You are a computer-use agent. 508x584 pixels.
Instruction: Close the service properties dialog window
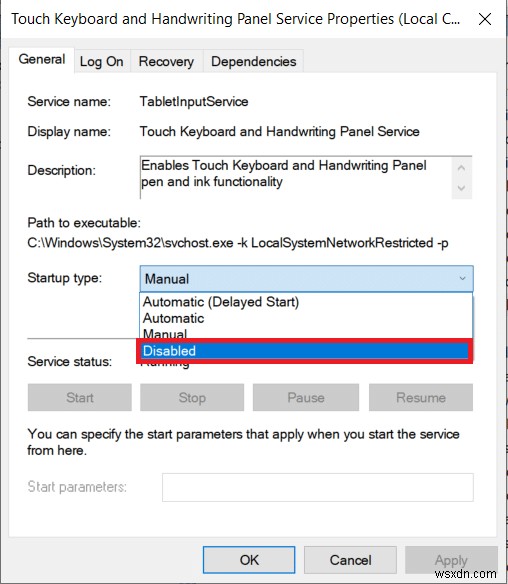pos(485,19)
